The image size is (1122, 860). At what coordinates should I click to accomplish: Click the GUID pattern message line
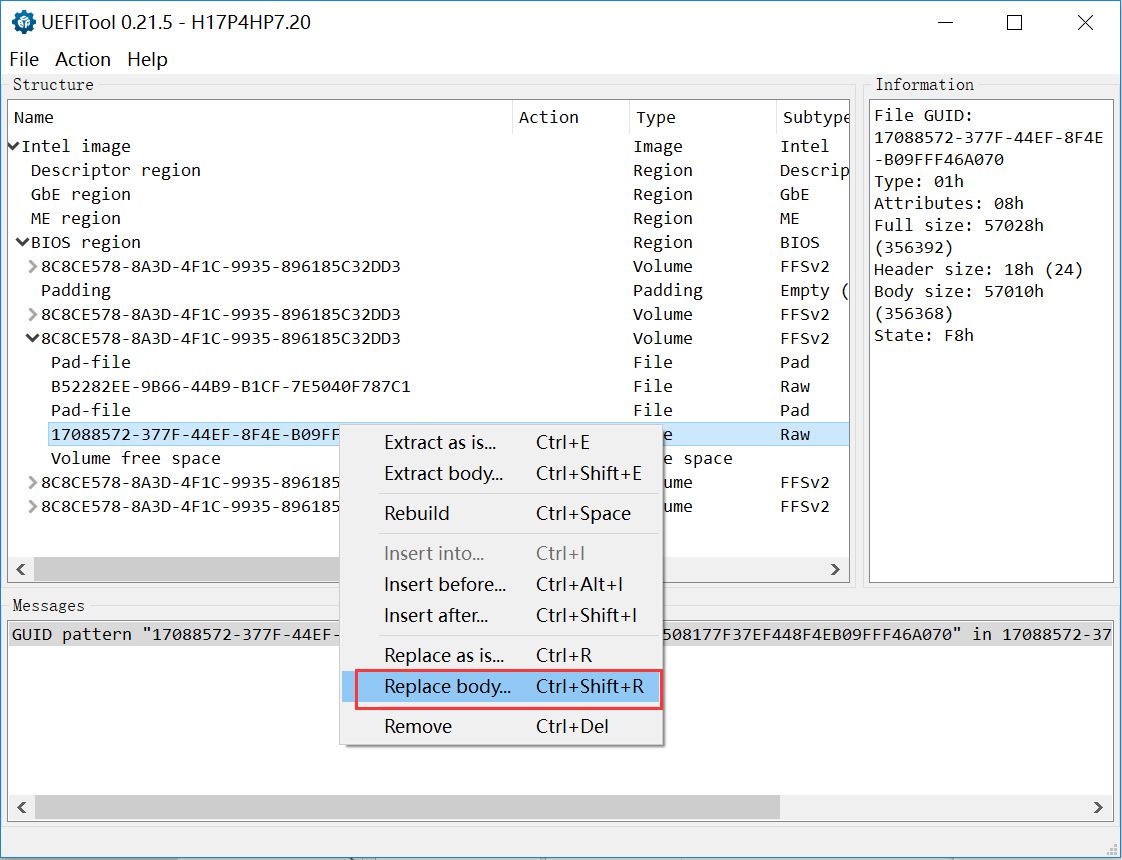(x=561, y=635)
